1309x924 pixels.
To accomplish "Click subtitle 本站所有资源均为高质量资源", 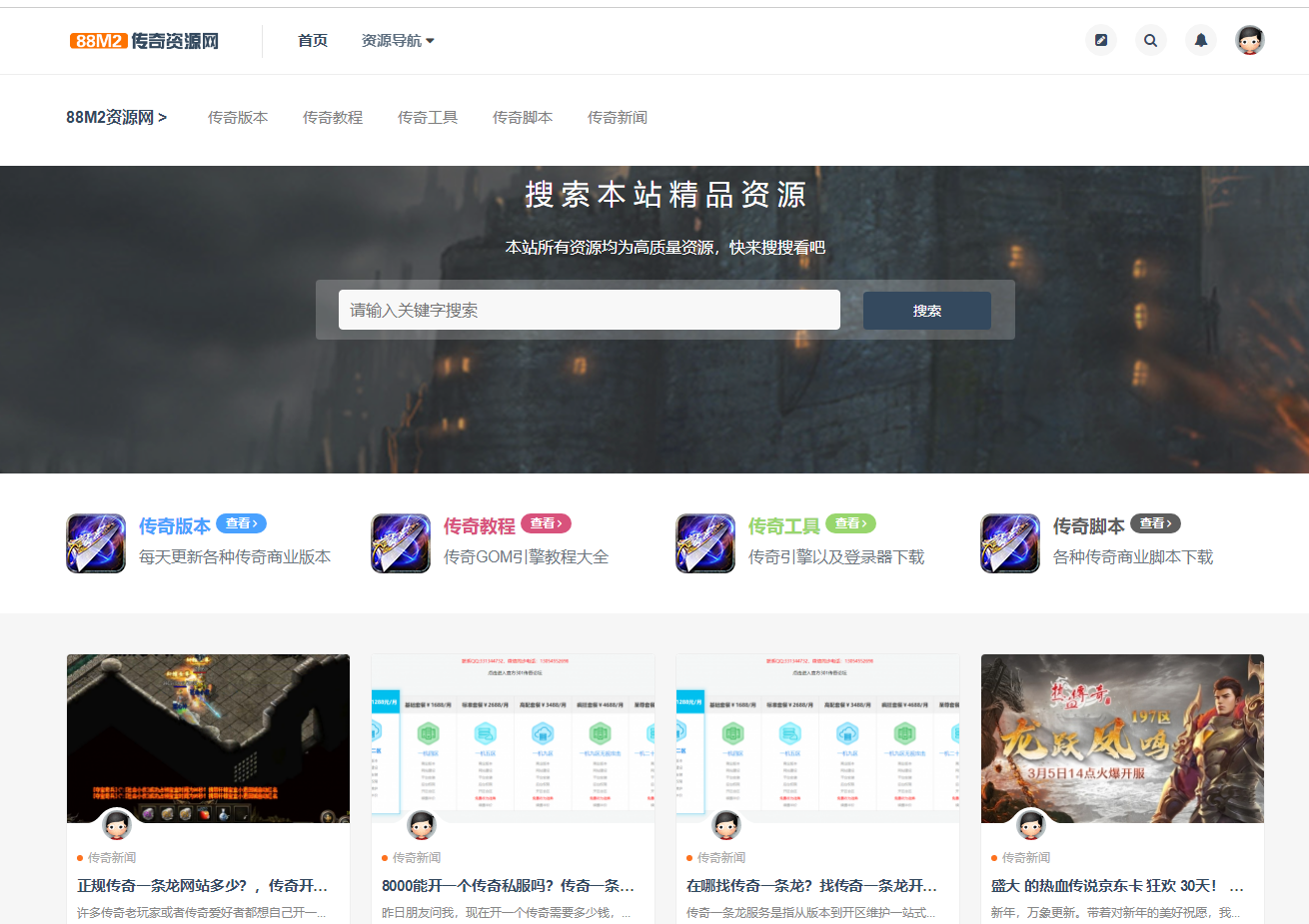I will coord(665,248).
